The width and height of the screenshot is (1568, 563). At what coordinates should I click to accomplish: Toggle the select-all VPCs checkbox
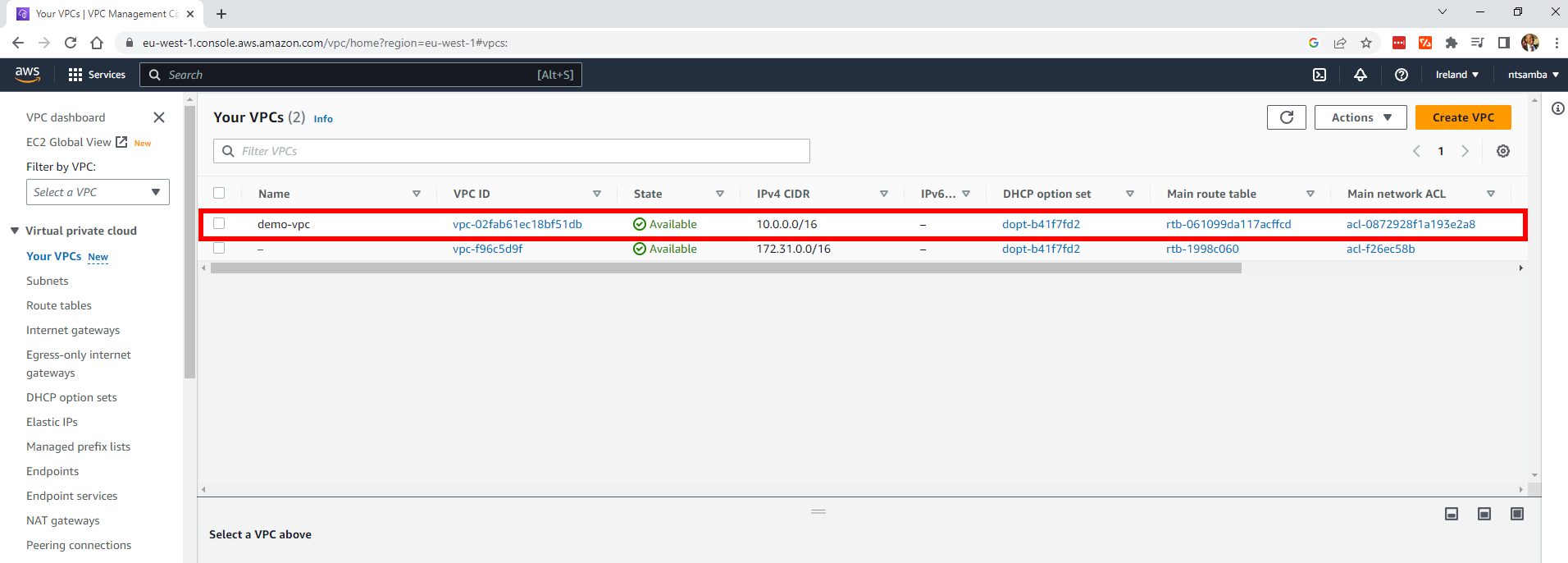tap(219, 193)
